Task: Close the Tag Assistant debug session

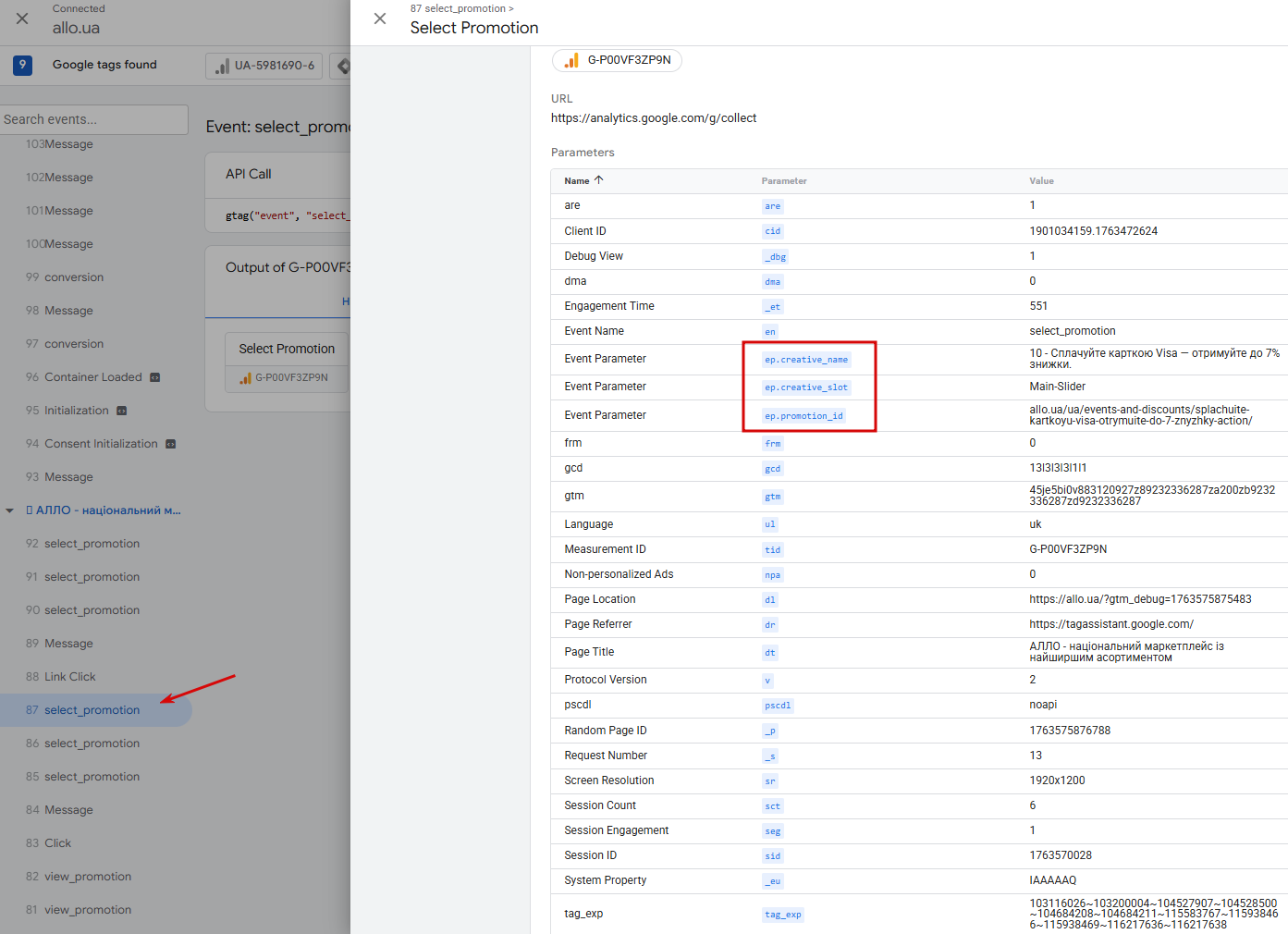Action: click(22, 18)
